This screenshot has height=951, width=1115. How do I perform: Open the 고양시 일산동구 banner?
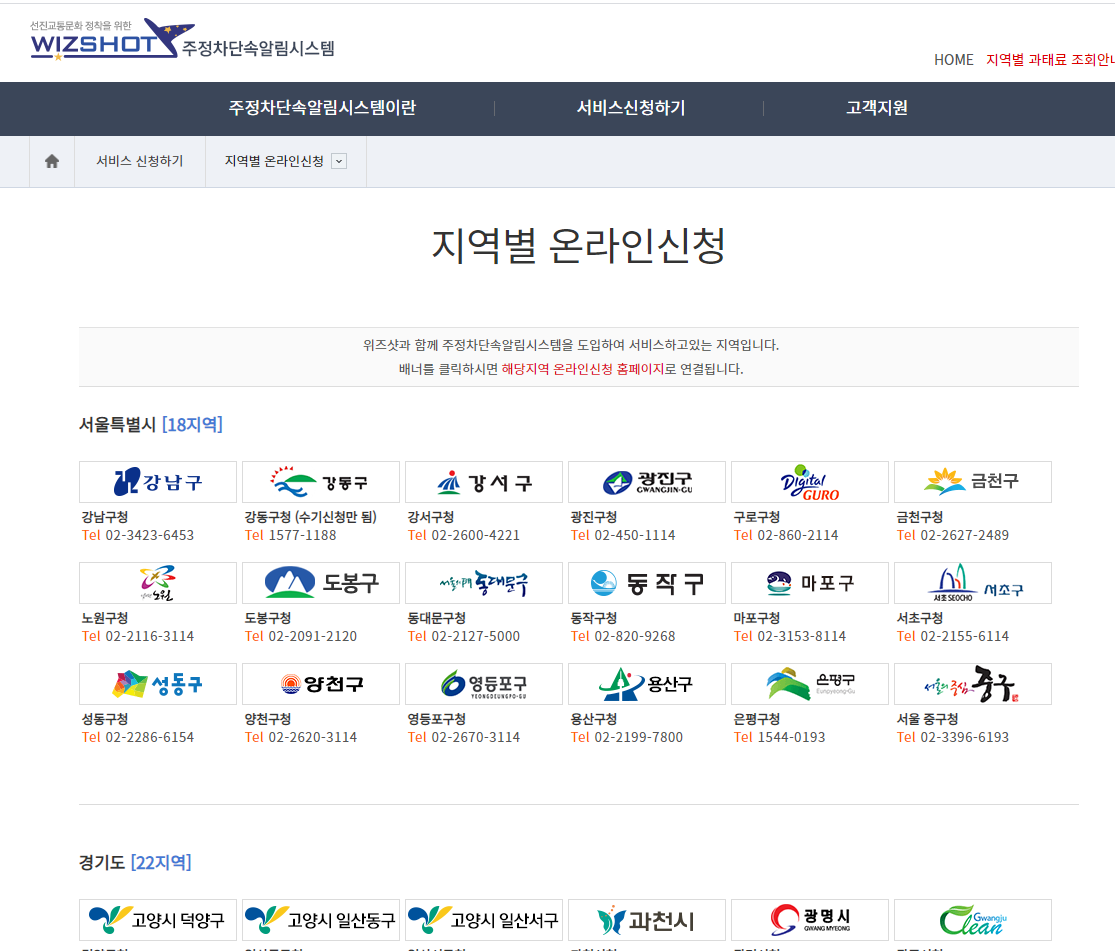coord(321,920)
